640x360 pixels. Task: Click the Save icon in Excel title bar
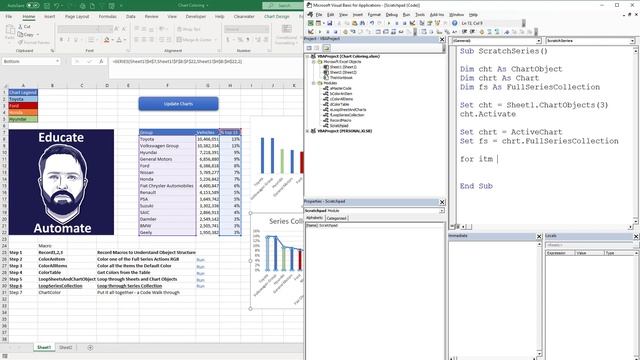click(47, 6)
